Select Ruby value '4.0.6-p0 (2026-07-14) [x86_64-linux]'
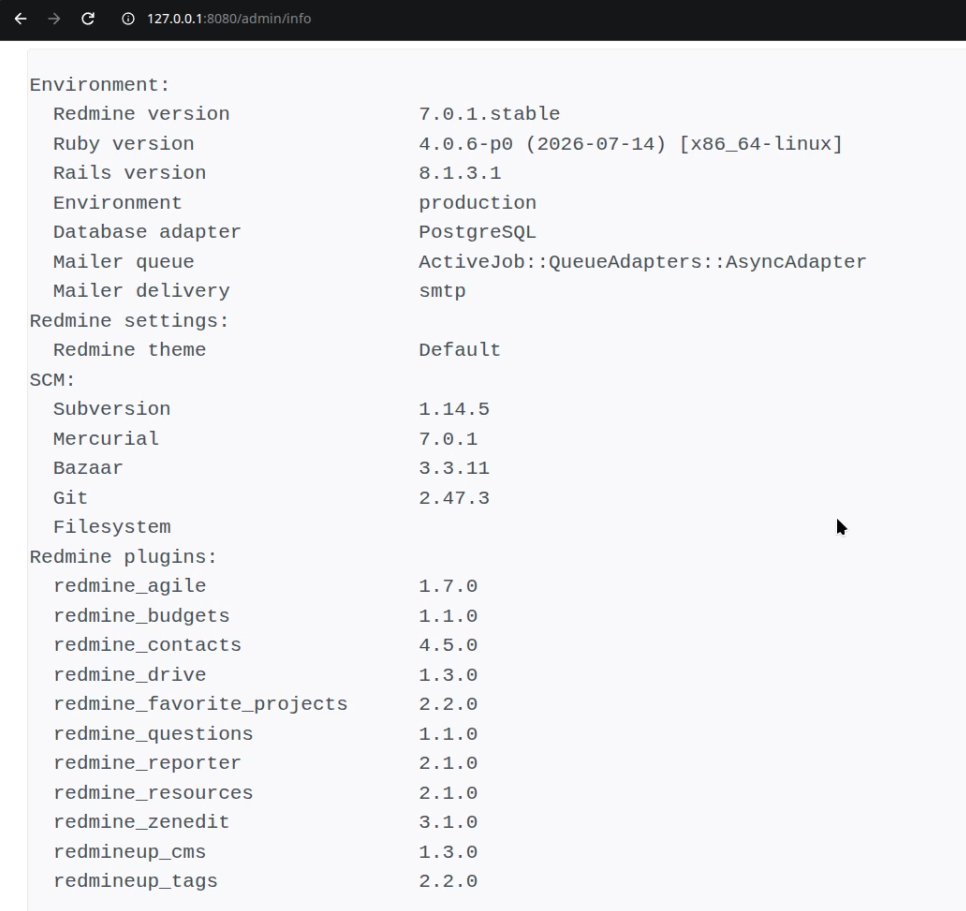Image resolution: width=966 pixels, height=911 pixels. coord(630,144)
